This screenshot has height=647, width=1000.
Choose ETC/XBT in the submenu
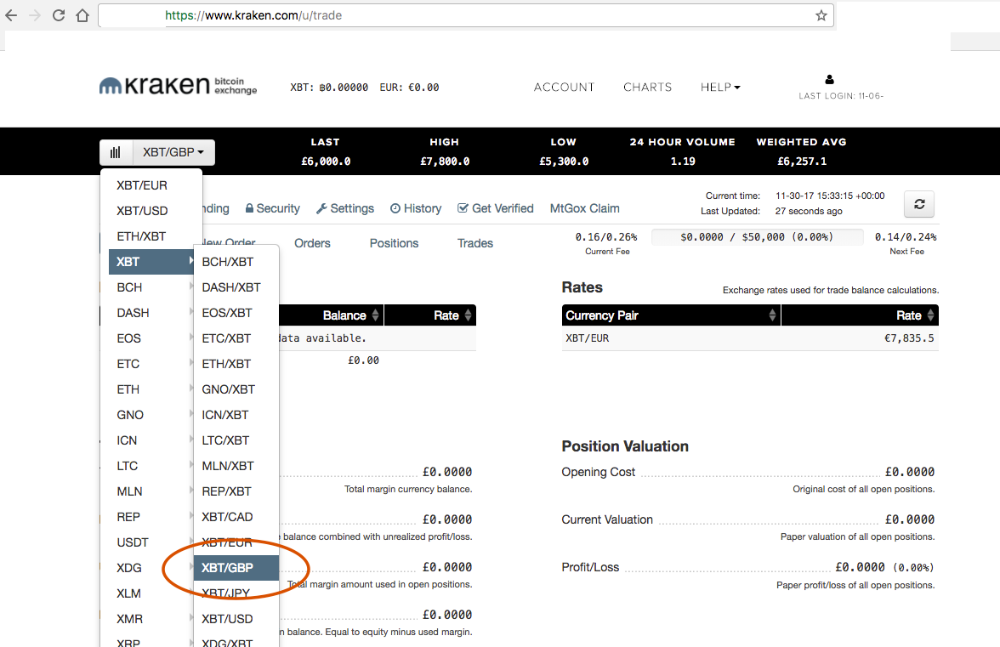[236, 339]
